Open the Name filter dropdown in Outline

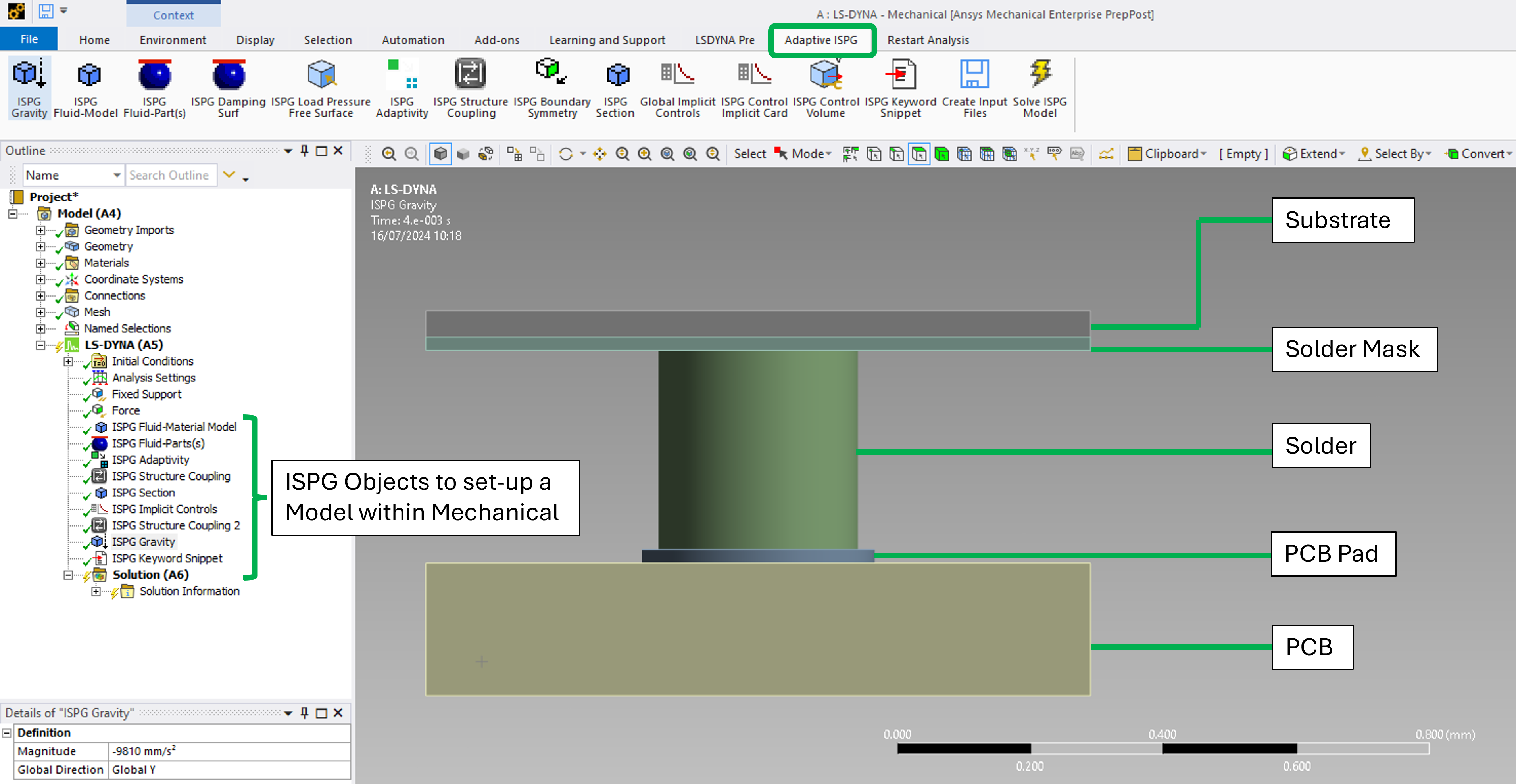tap(117, 175)
